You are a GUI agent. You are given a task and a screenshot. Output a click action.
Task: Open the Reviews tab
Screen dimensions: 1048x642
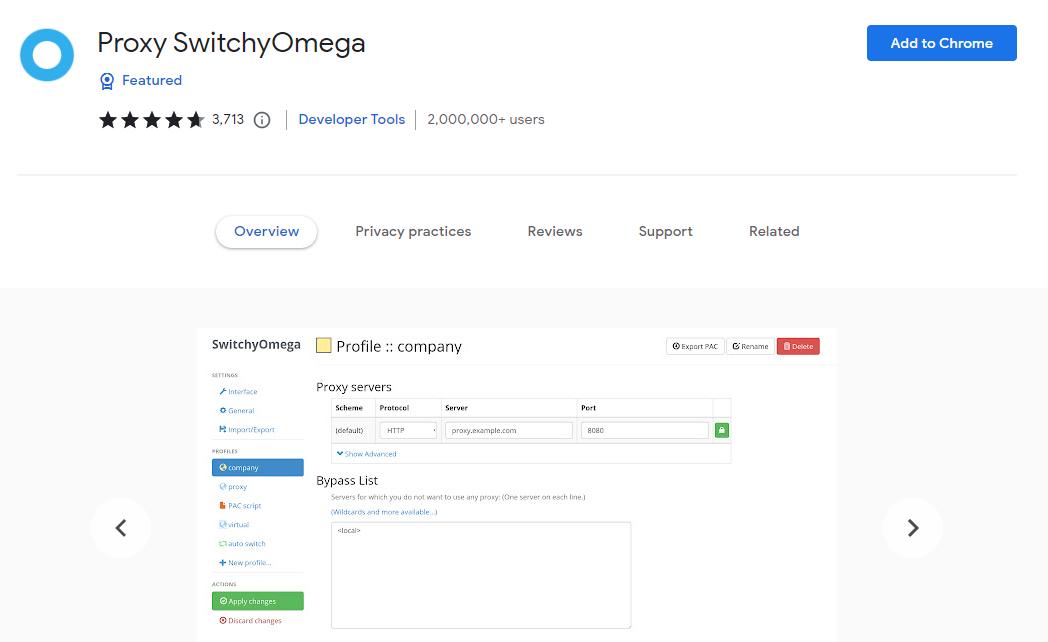coord(555,231)
